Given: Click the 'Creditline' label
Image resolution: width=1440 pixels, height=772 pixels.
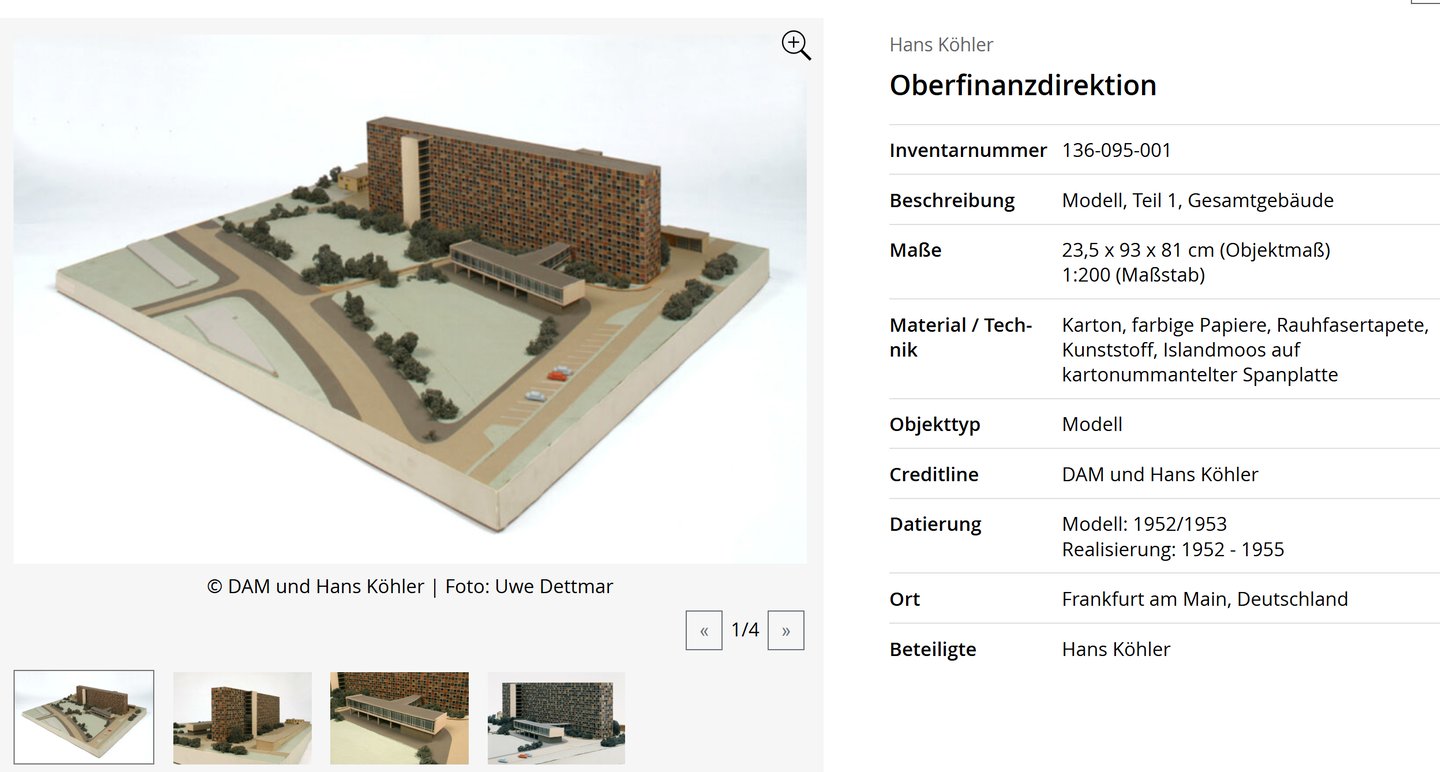Looking at the screenshot, I should (x=934, y=474).
